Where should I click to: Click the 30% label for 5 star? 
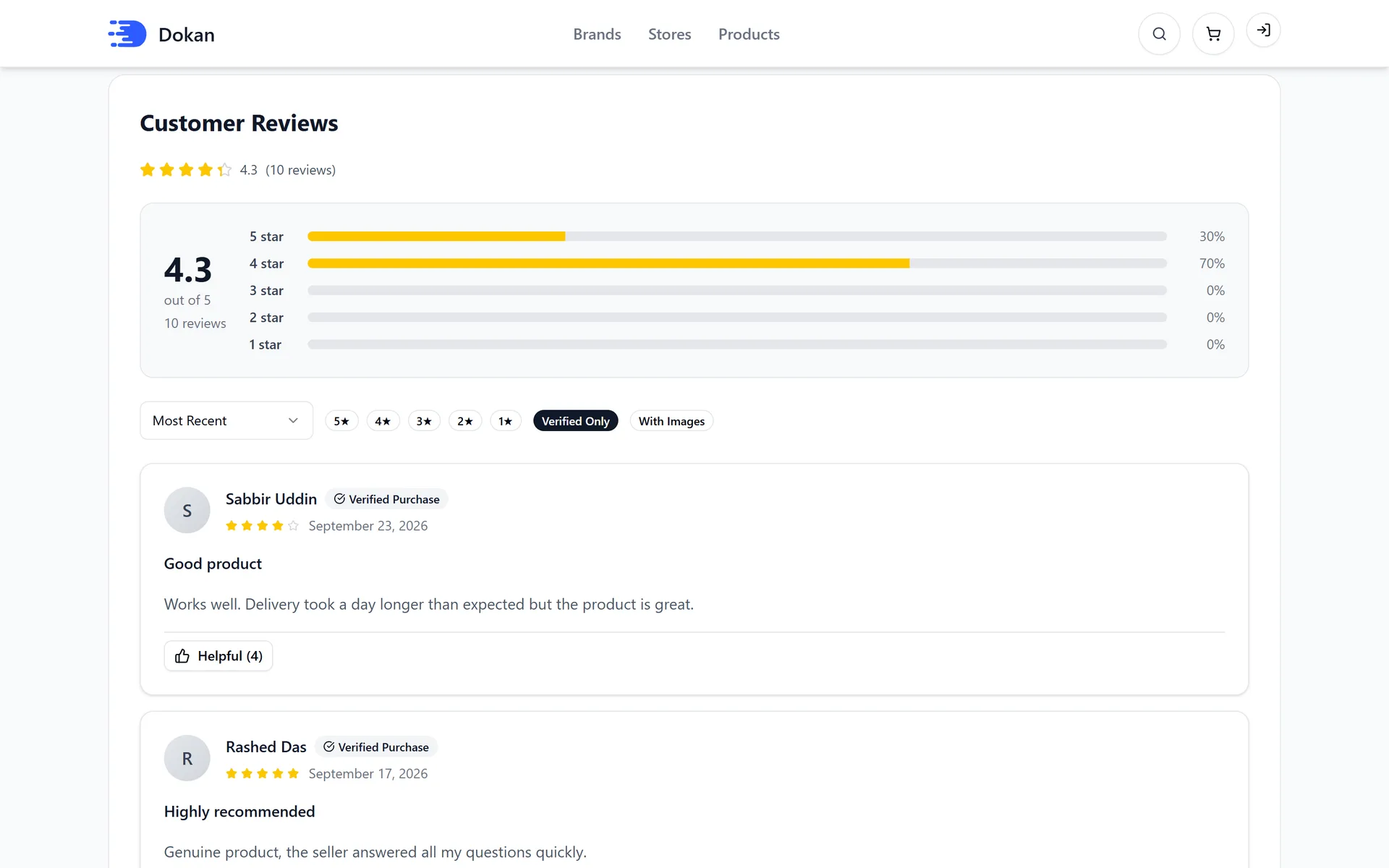[x=1212, y=237]
